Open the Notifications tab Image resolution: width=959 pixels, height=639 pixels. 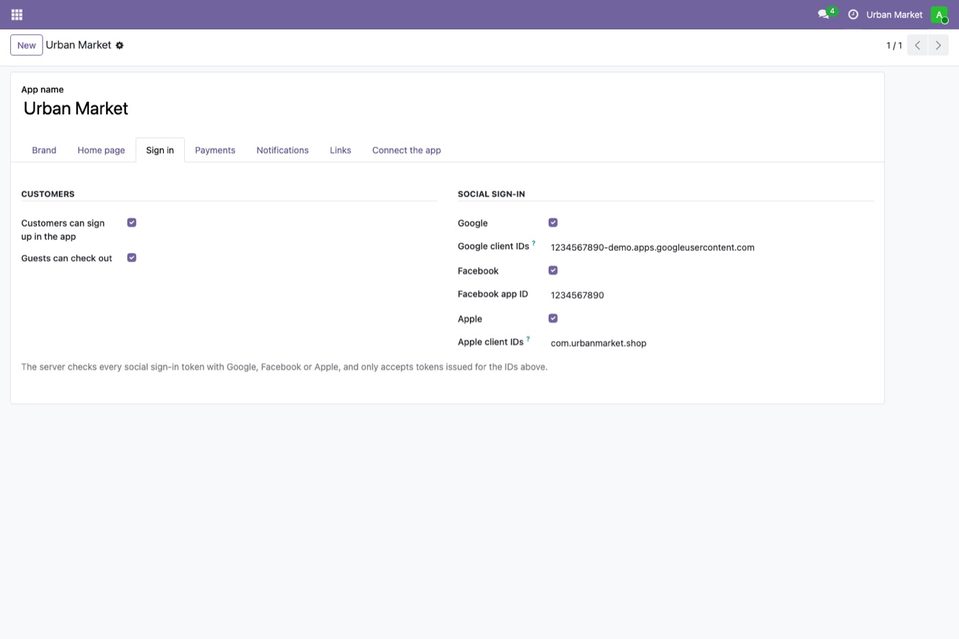(x=283, y=150)
